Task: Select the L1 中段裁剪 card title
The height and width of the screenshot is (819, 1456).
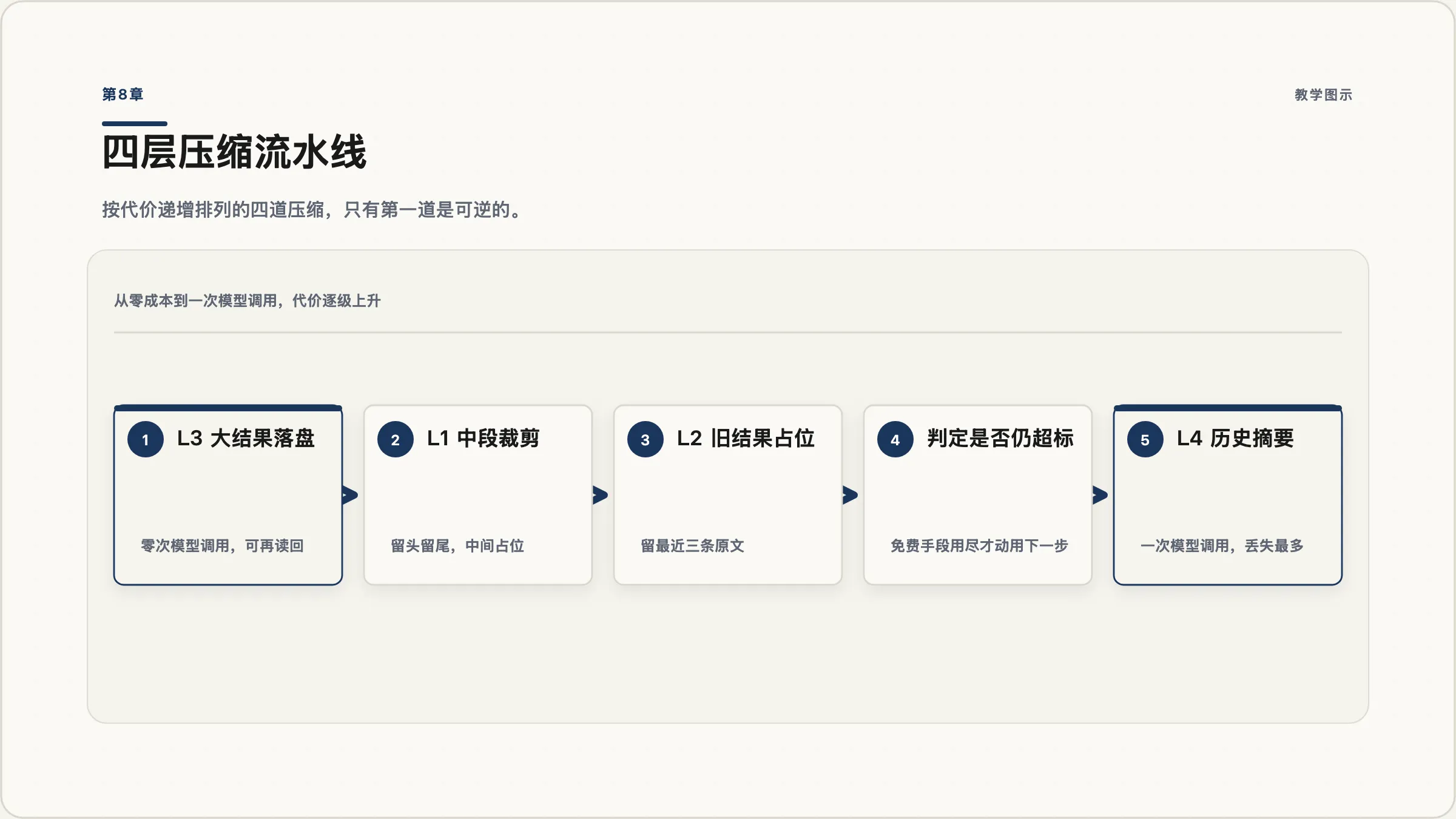Action: coord(483,438)
